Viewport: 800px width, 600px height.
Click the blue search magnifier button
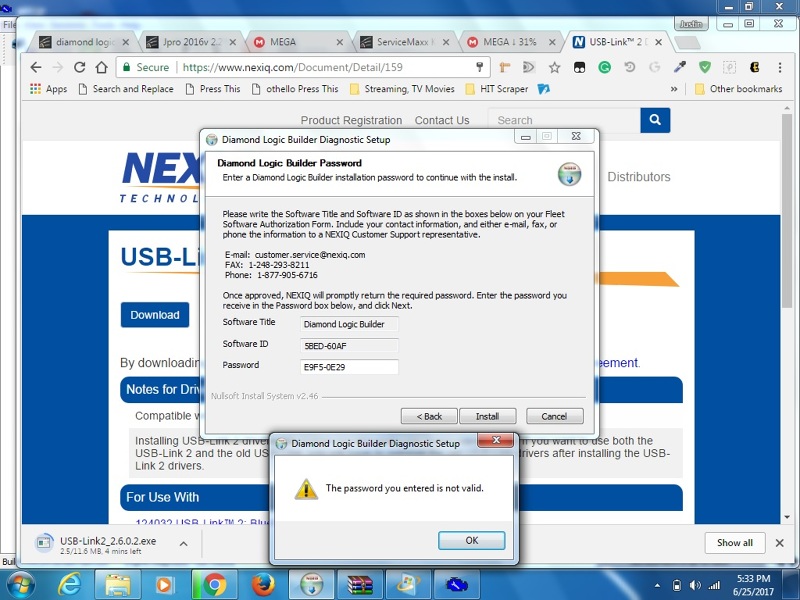tap(655, 120)
